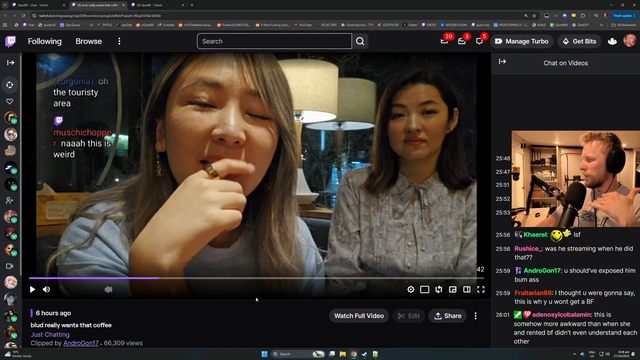This screenshot has height=360, width=640.
Task: Switch to the first browser tab
Action: [38, 5]
